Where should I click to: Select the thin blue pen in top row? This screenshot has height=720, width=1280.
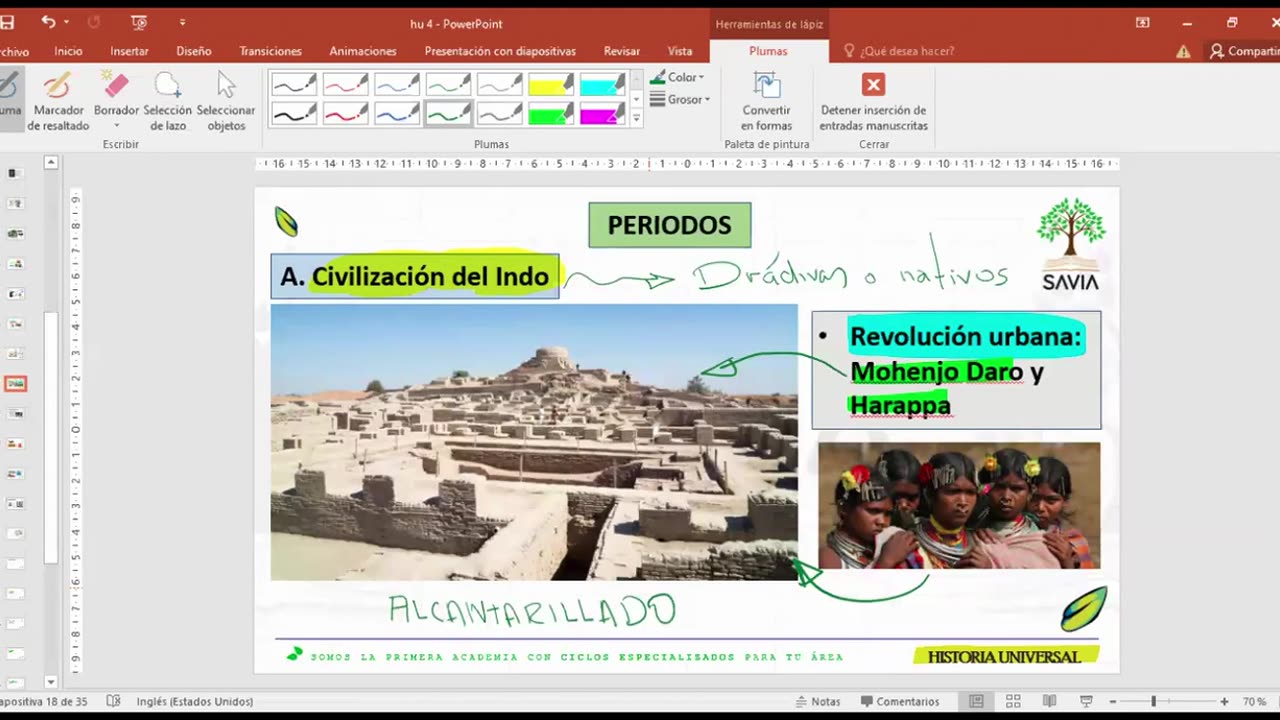(396, 85)
